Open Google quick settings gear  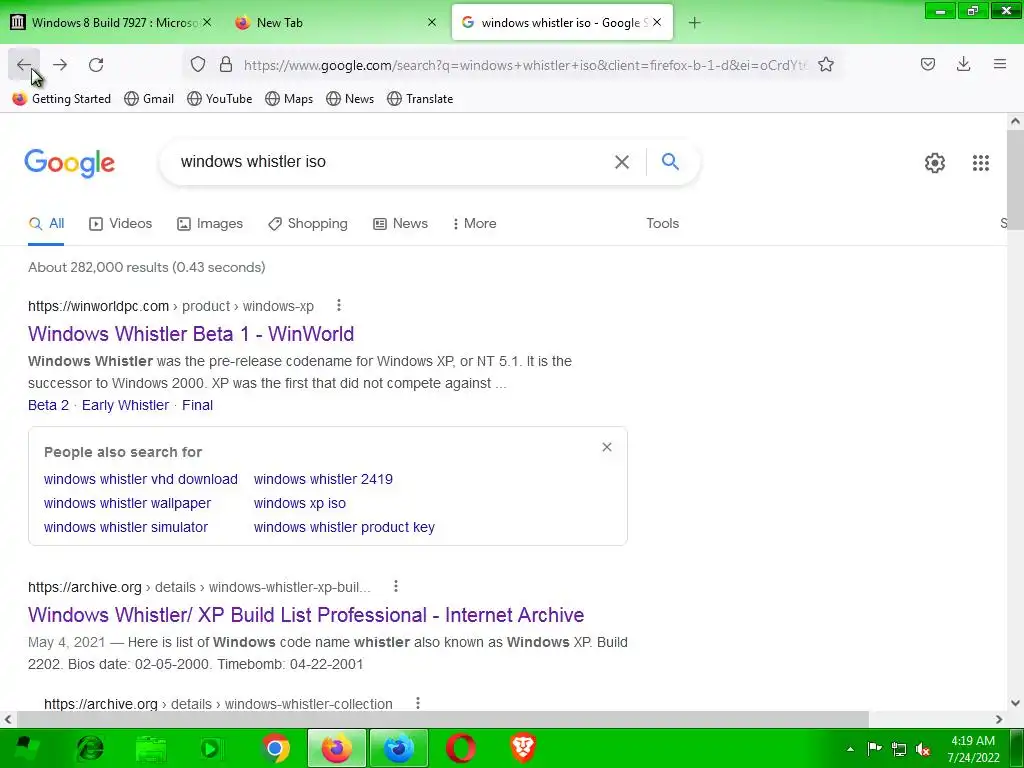(935, 163)
